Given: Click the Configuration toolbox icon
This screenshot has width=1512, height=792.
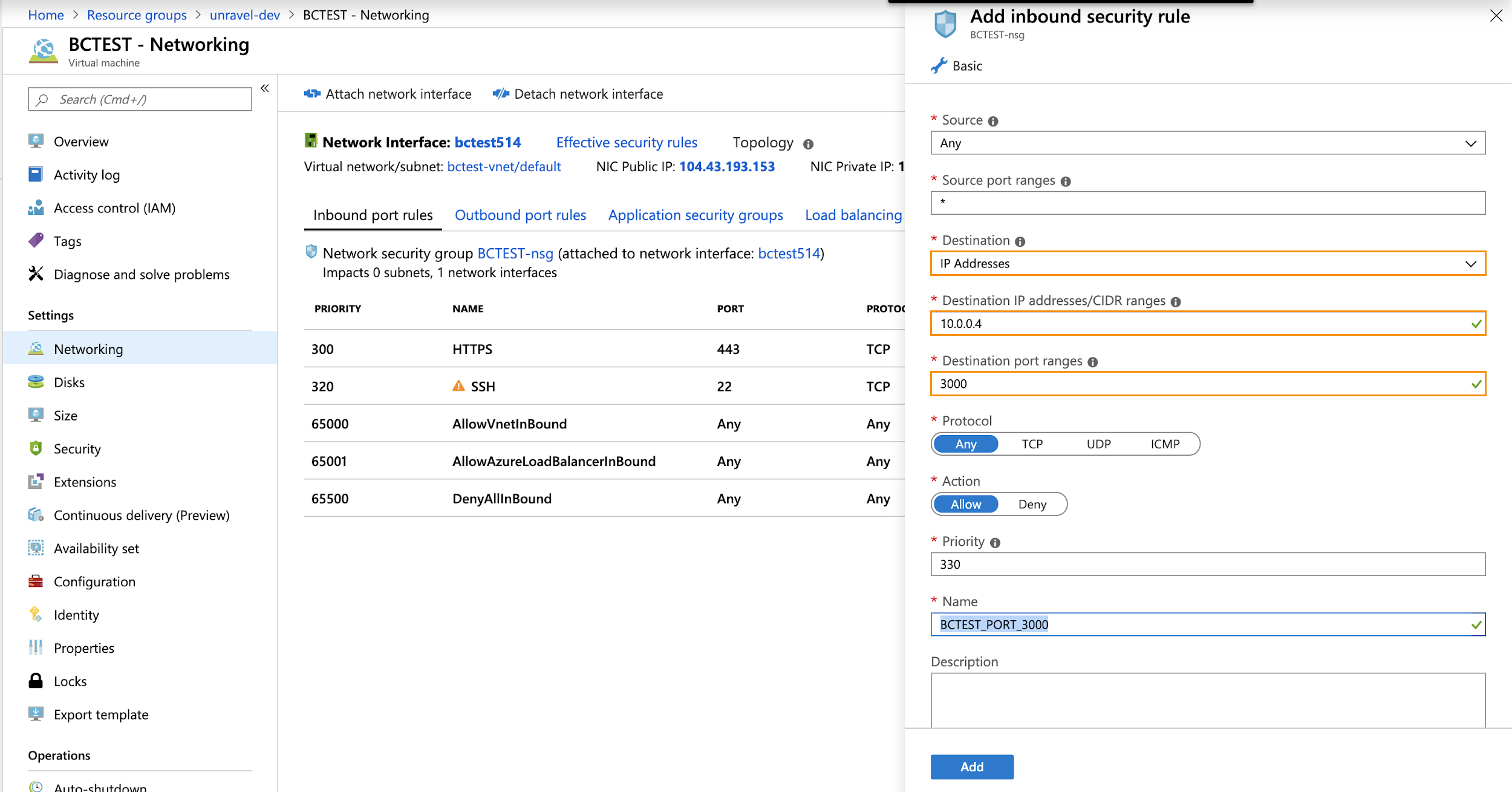Looking at the screenshot, I should [36, 581].
